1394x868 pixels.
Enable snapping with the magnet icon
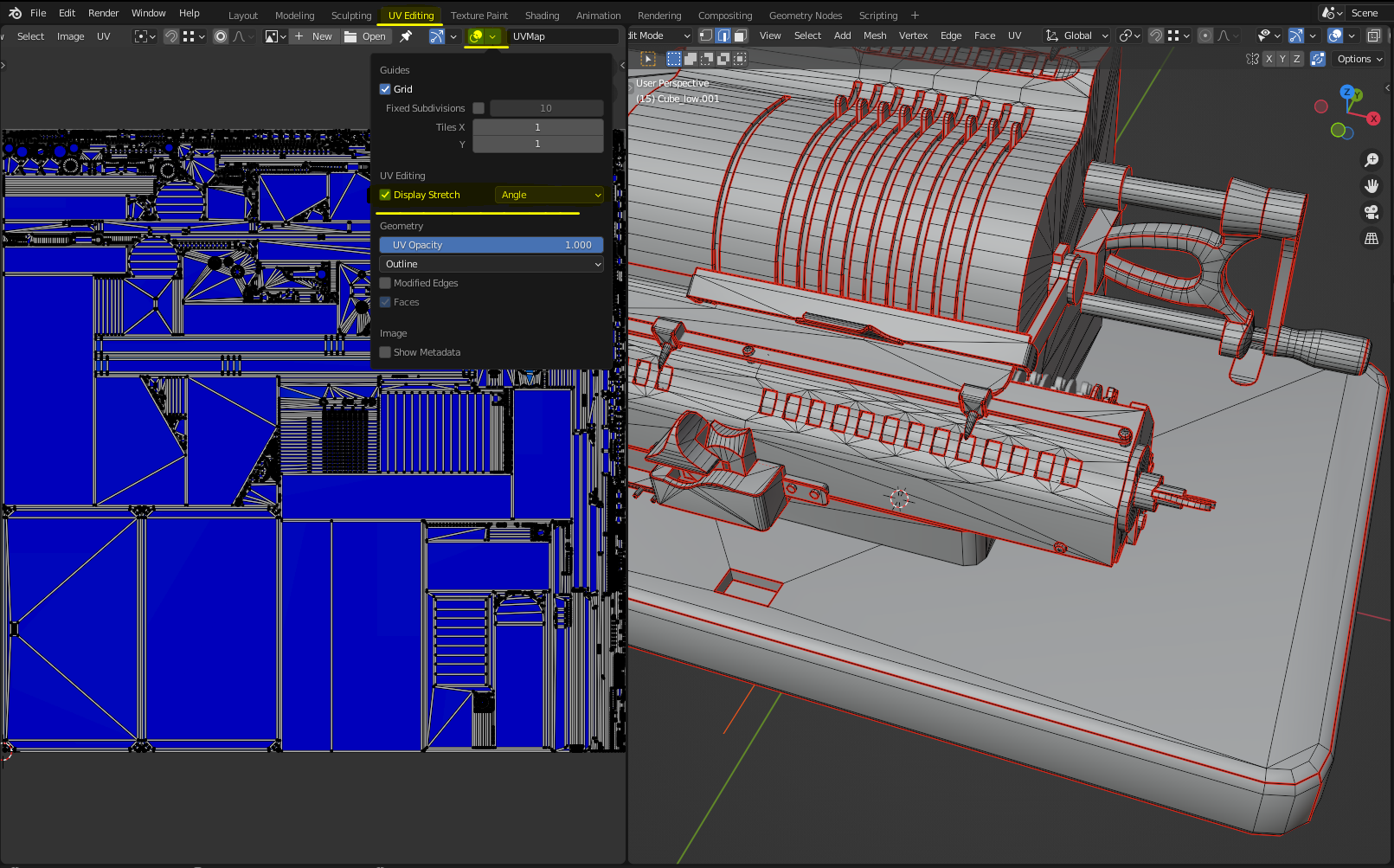click(x=1156, y=35)
